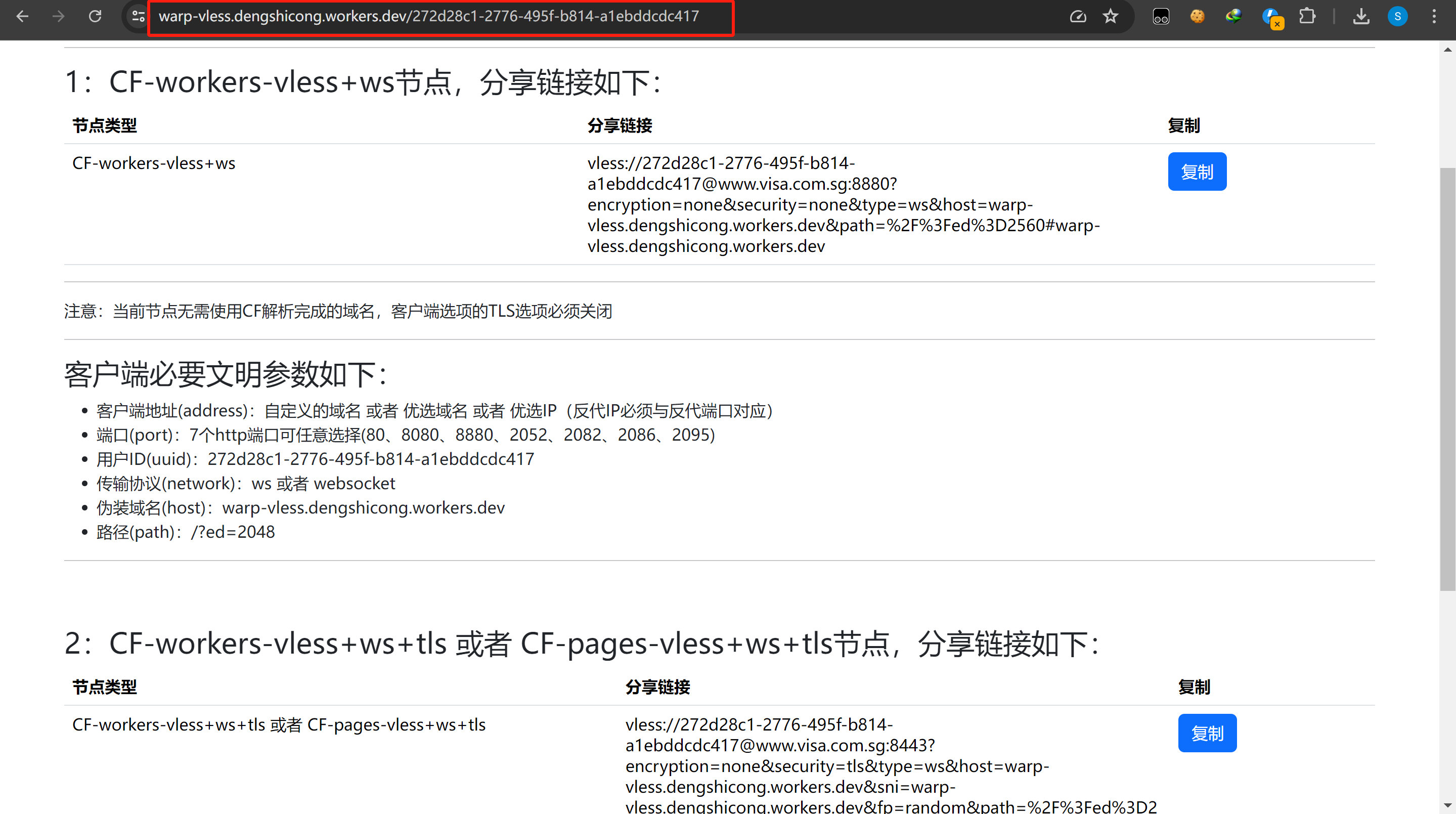Click the speedometer icon in address bar
The height and width of the screenshot is (814, 1456).
point(1078,16)
